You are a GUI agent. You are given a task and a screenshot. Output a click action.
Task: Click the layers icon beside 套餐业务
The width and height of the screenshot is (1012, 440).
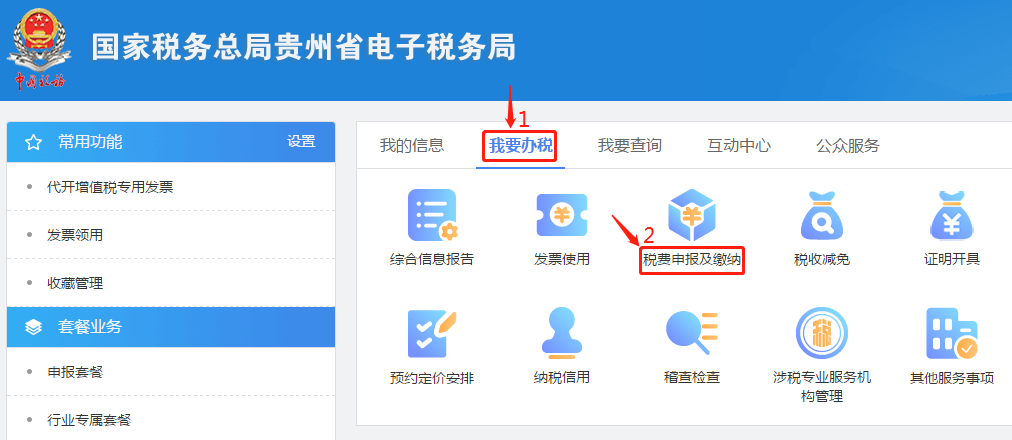pyautogui.click(x=33, y=328)
